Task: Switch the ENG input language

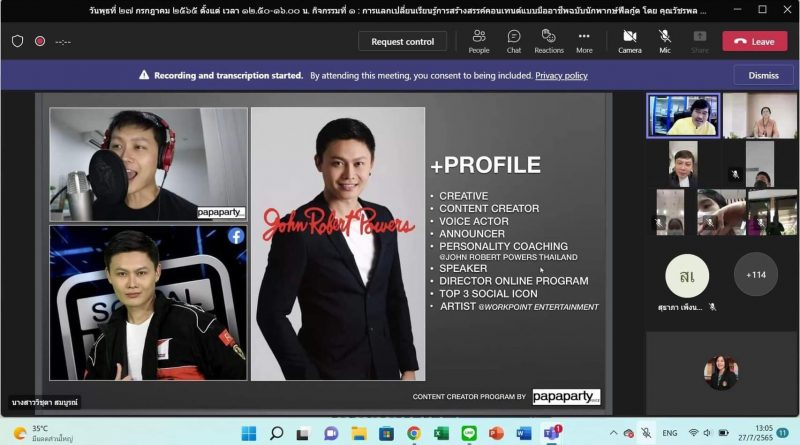Action: tap(669, 433)
